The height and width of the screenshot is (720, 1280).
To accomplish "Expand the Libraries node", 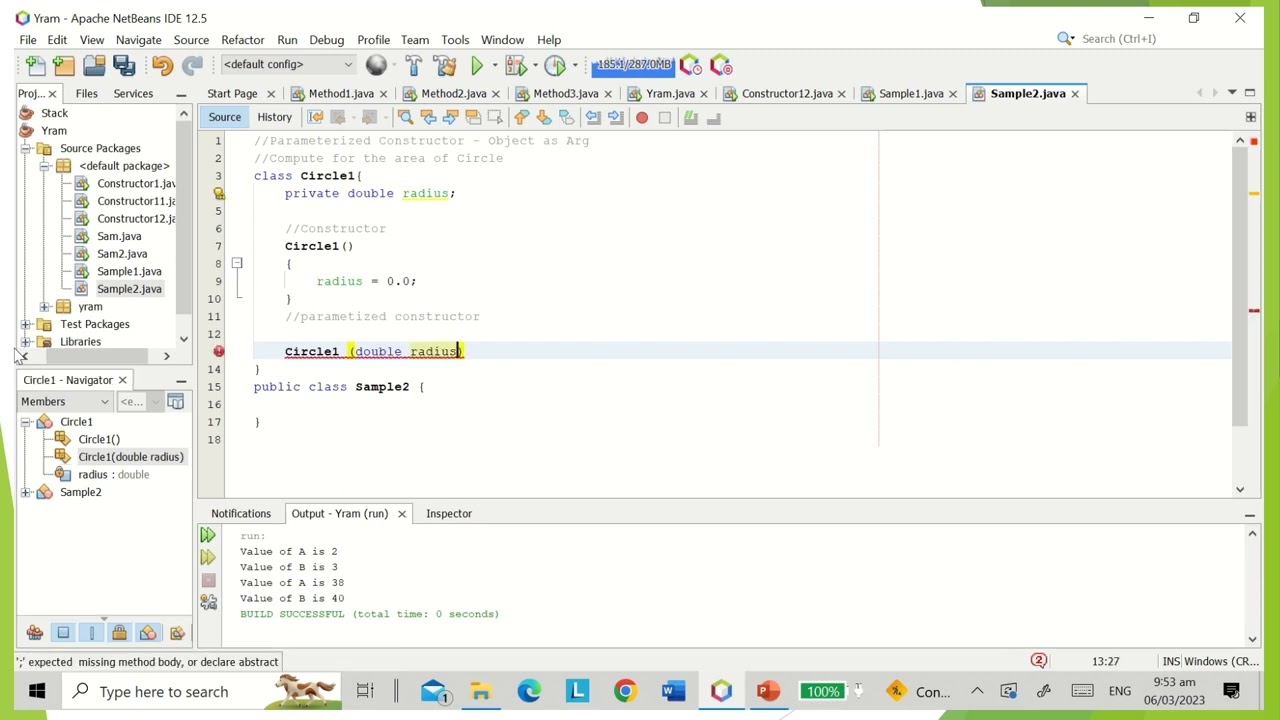I will pyautogui.click(x=25, y=342).
